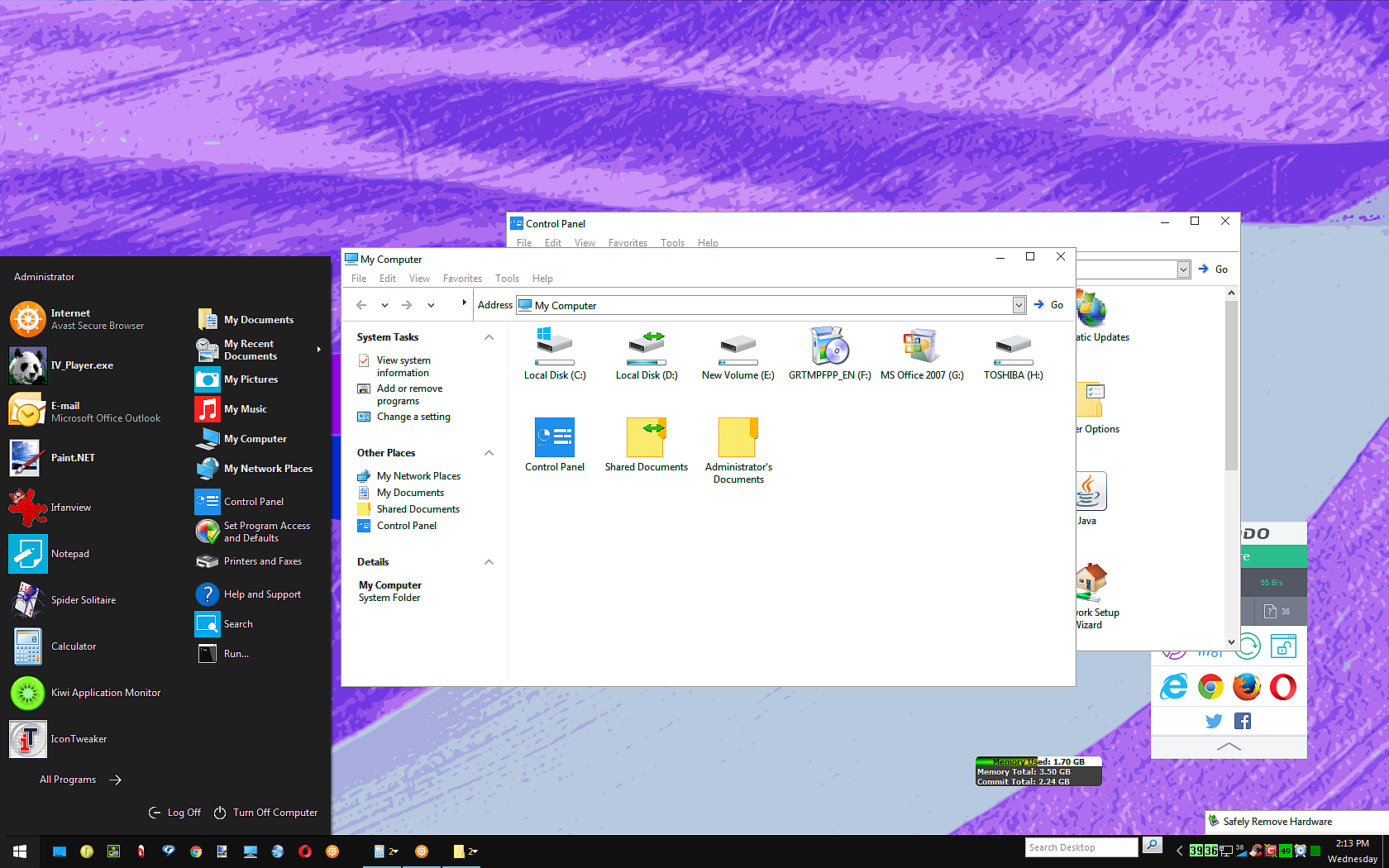Launch Paint.NET from Start menu
The image size is (1389, 868).
point(73,458)
